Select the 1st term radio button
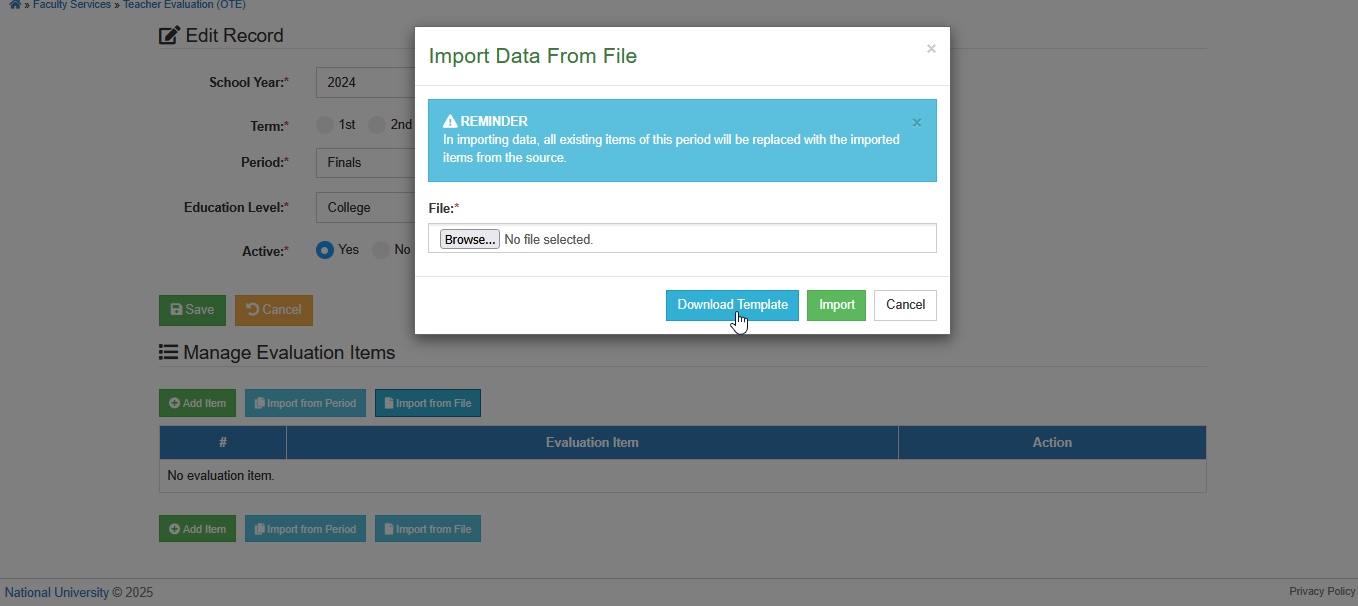The image size is (1358, 606). (x=325, y=125)
